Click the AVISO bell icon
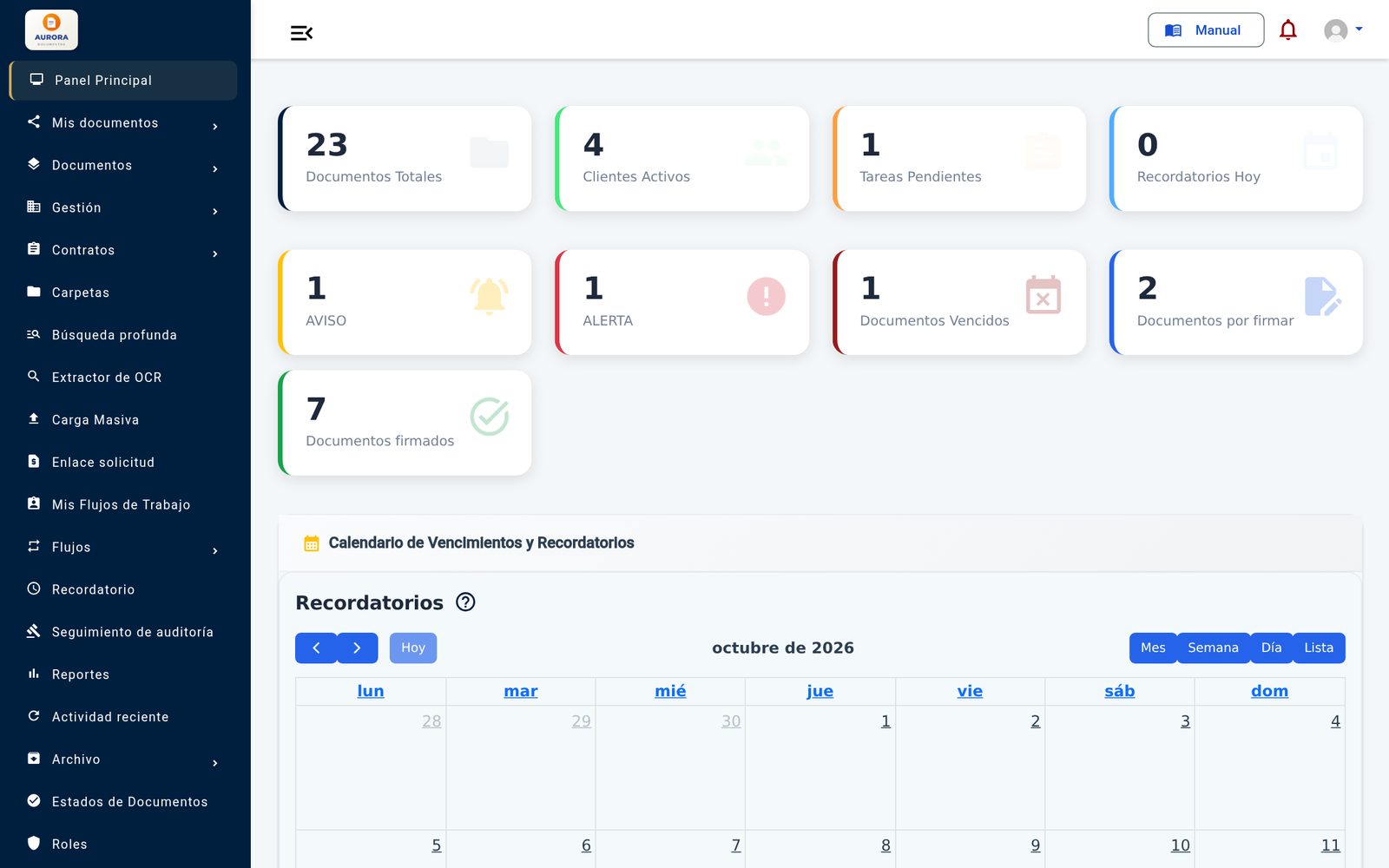The width and height of the screenshot is (1389, 868). pos(489,296)
